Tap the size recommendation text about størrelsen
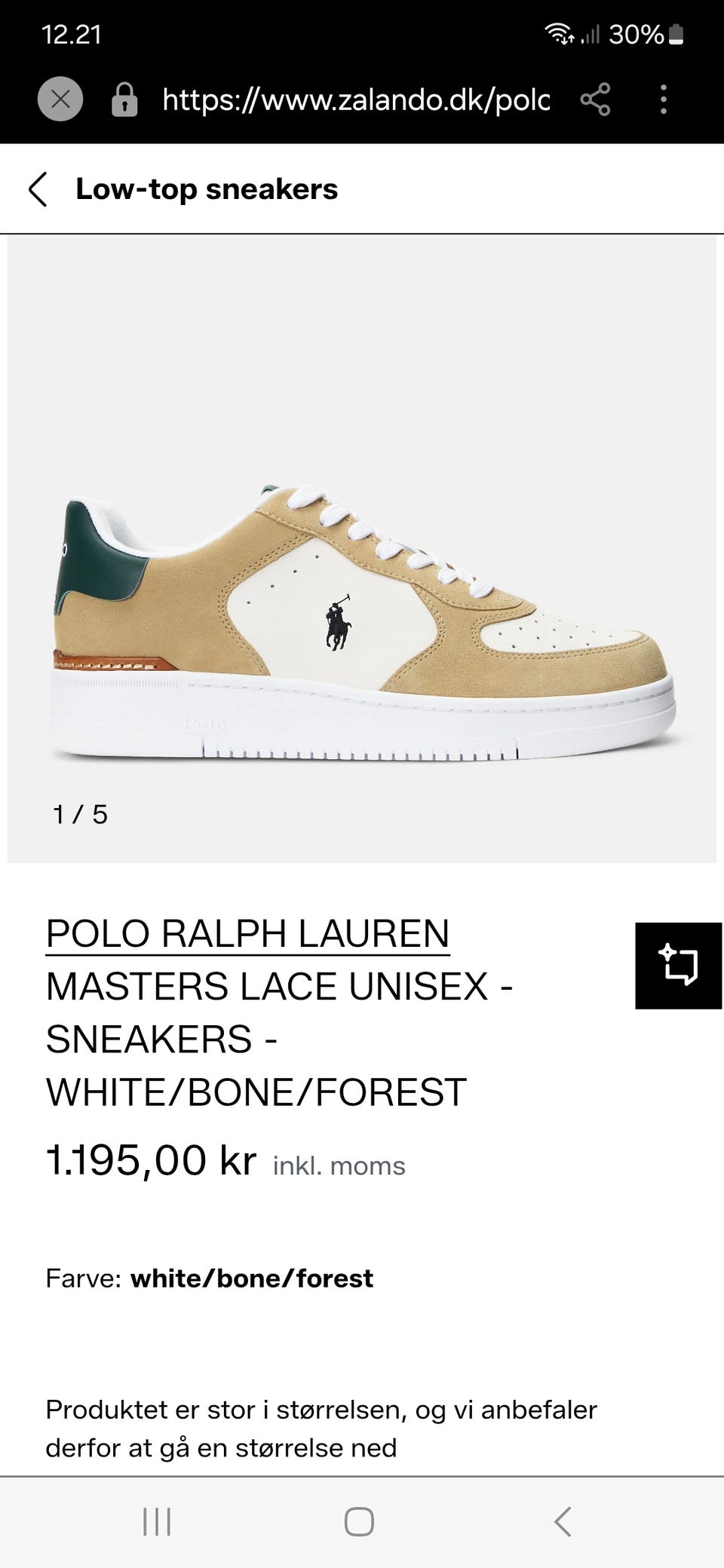The image size is (724, 1568). pos(321,1429)
